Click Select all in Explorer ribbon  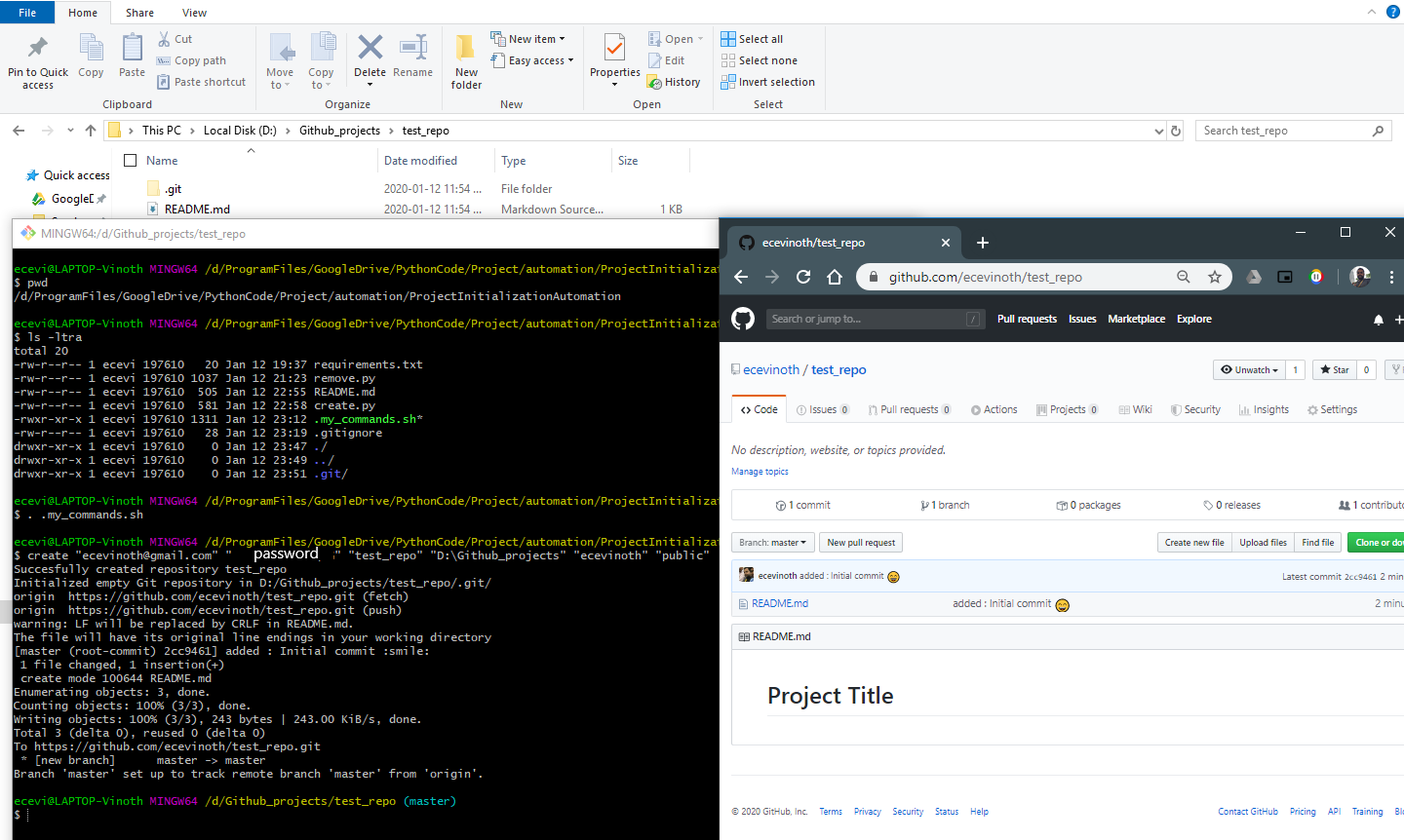752,39
